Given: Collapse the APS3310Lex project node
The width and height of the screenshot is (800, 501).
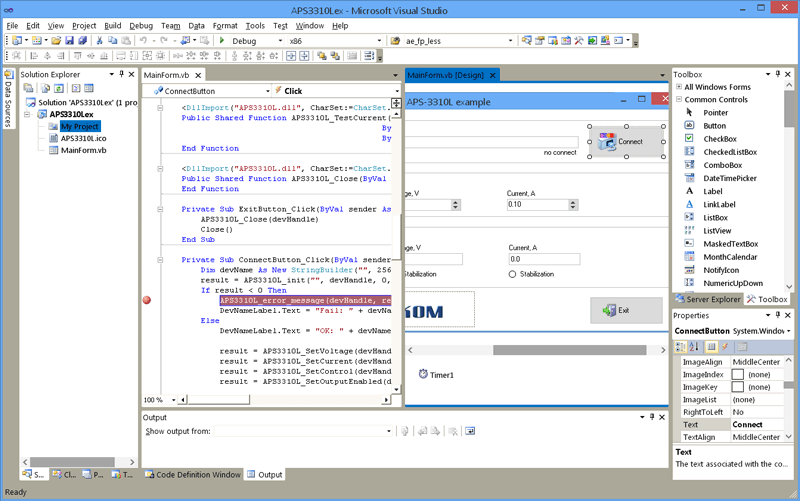Looking at the screenshot, I should (28, 114).
